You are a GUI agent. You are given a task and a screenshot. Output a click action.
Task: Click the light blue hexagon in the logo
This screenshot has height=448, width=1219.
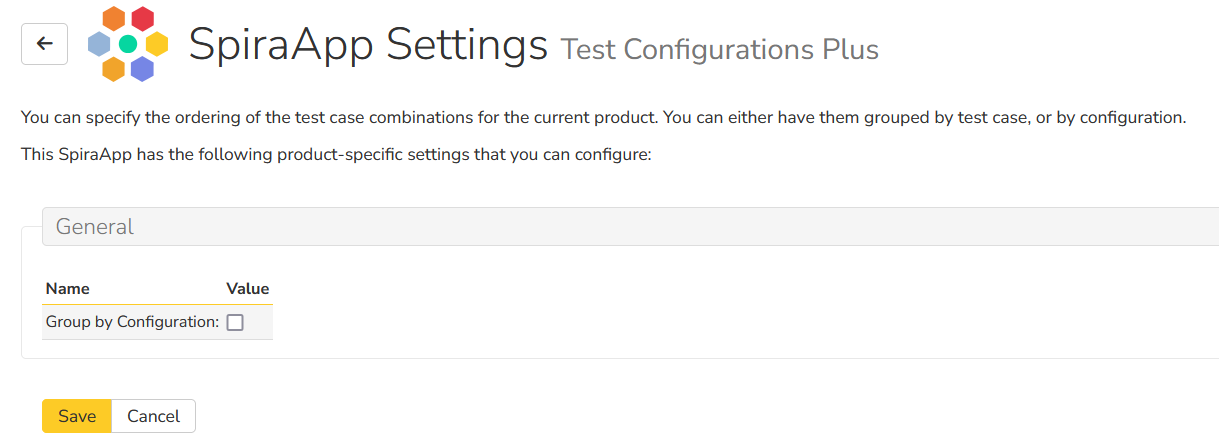pos(99,44)
